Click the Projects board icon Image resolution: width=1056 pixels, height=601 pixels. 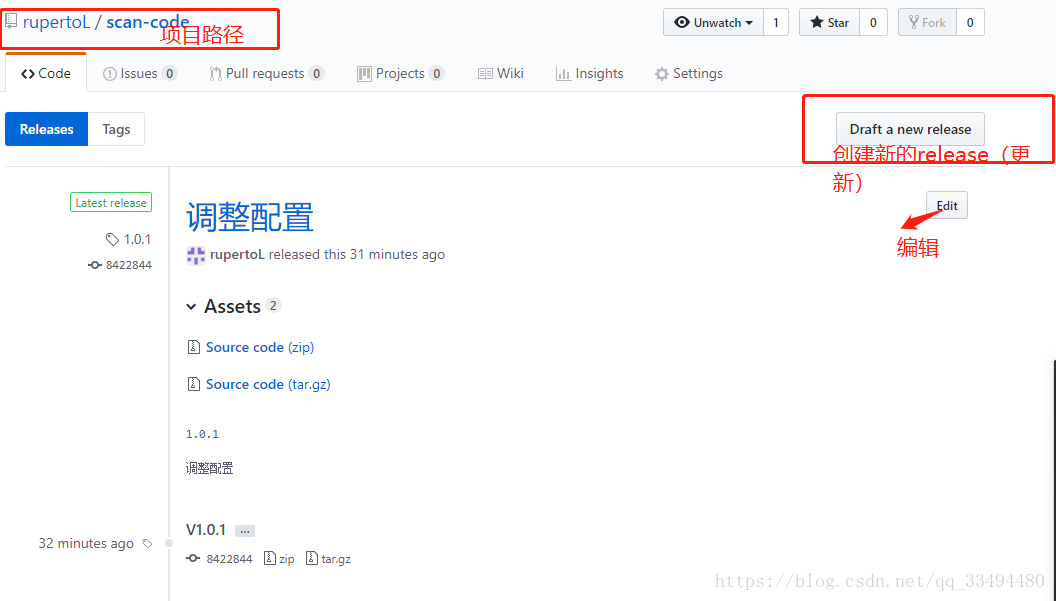pyautogui.click(x=364, y=74)
